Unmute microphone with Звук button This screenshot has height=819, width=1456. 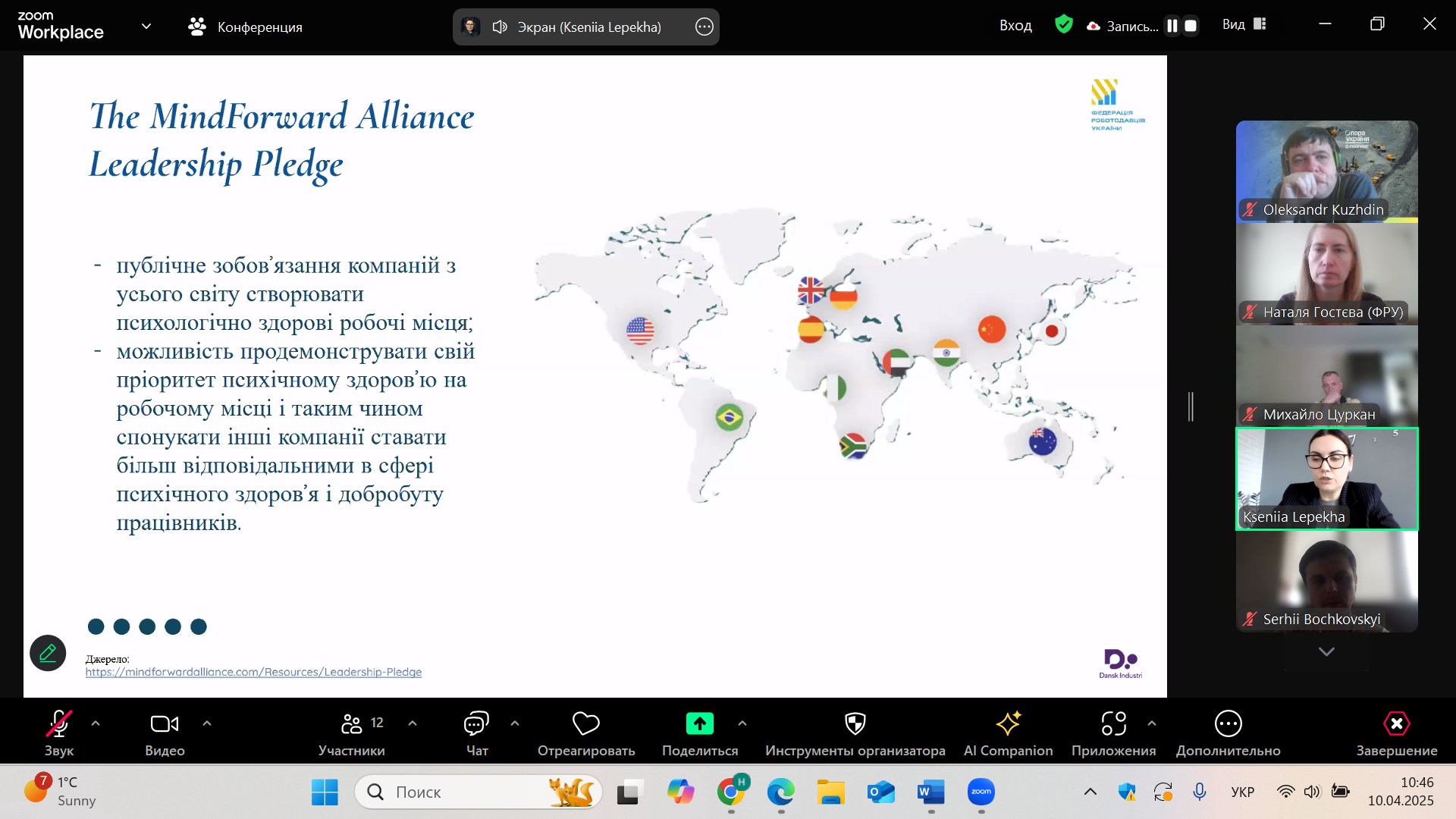(58, 724)
